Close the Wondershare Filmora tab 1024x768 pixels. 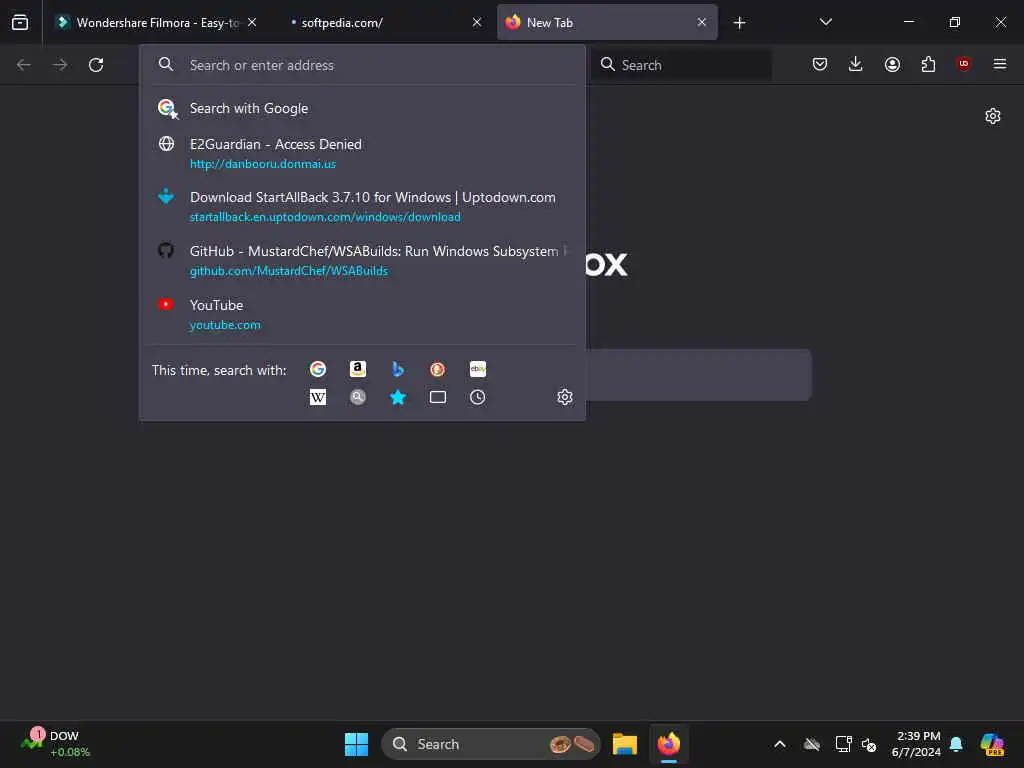[x=252, y=22]
